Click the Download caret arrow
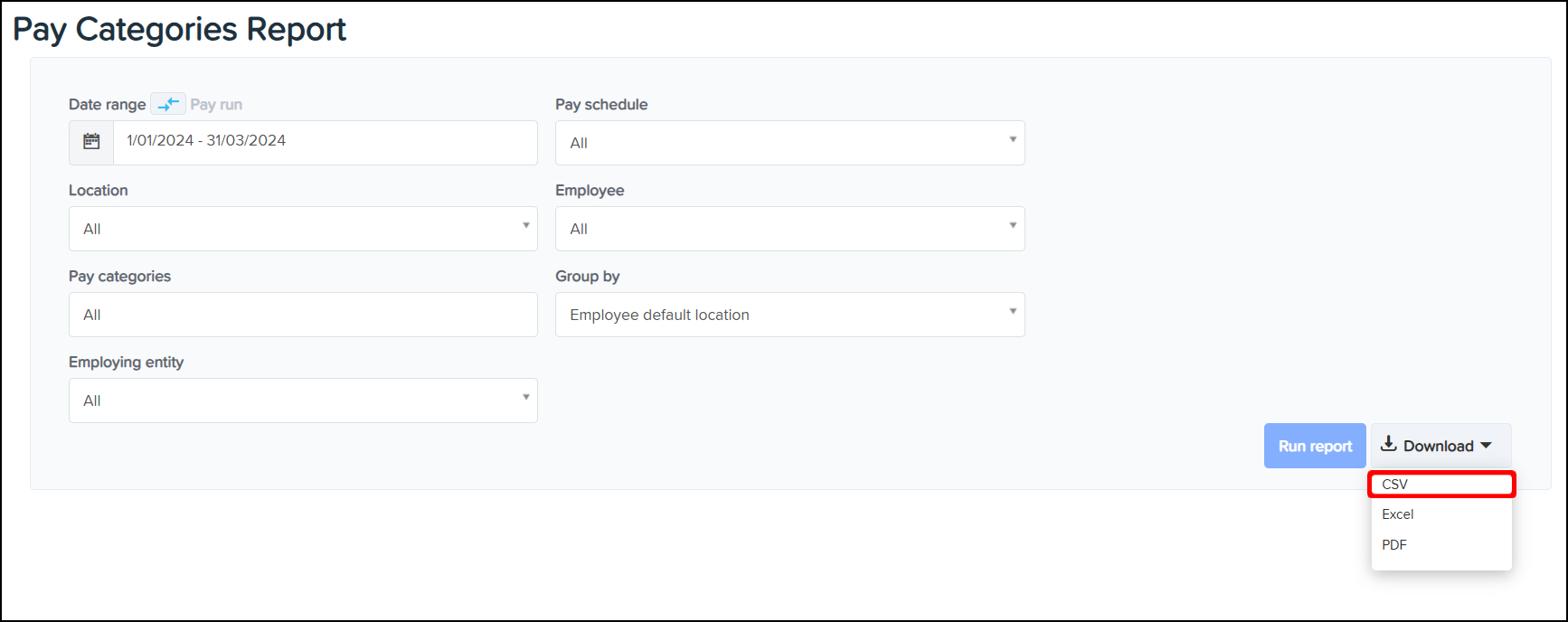 coord(1486,446)
